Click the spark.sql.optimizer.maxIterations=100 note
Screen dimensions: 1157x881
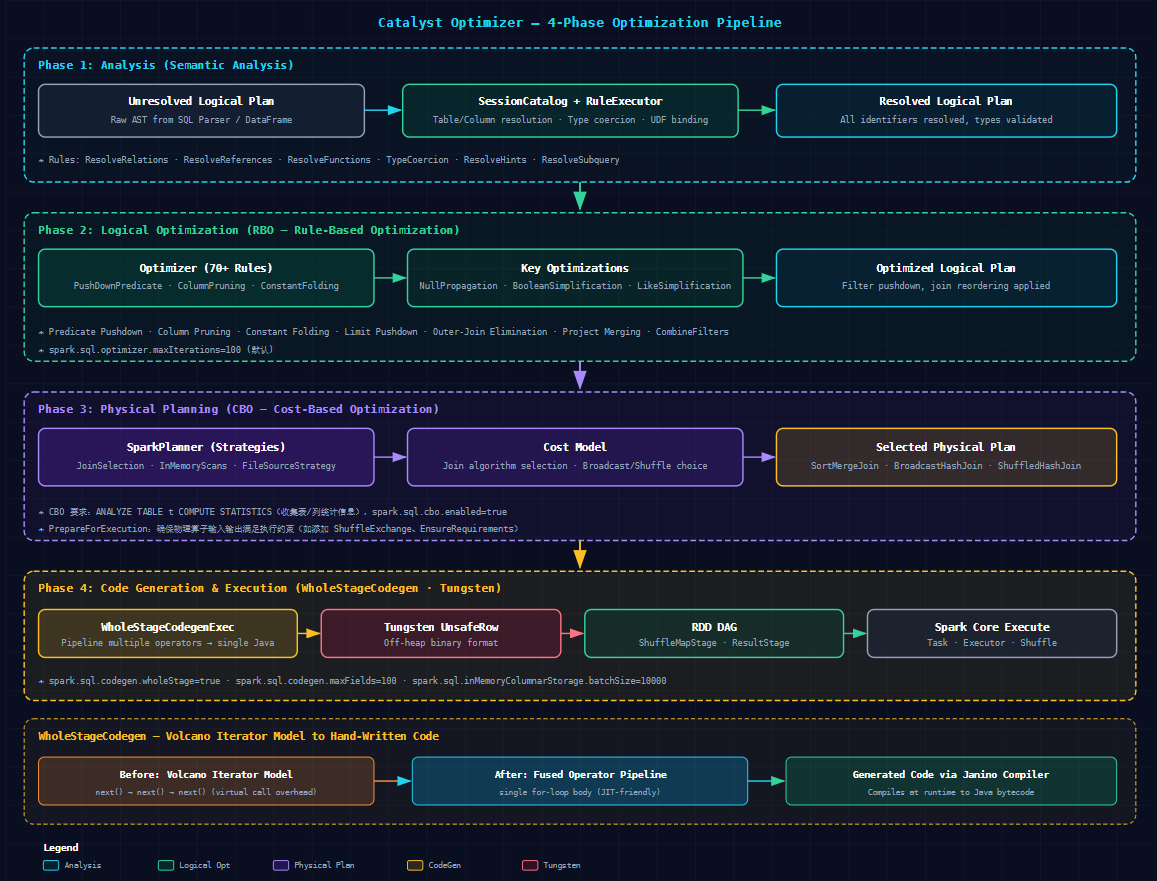pos(156,350)
